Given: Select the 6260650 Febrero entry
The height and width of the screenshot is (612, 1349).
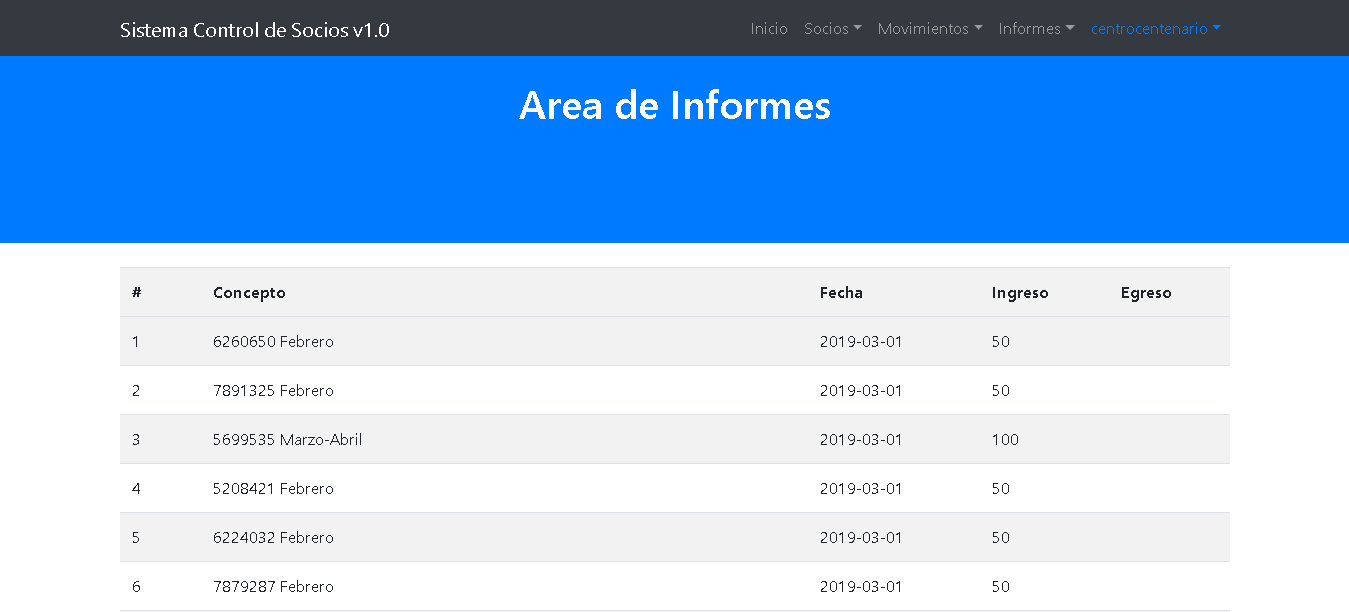Looking at the screenshot, I should pyautogui.click(x=273, y=342).
